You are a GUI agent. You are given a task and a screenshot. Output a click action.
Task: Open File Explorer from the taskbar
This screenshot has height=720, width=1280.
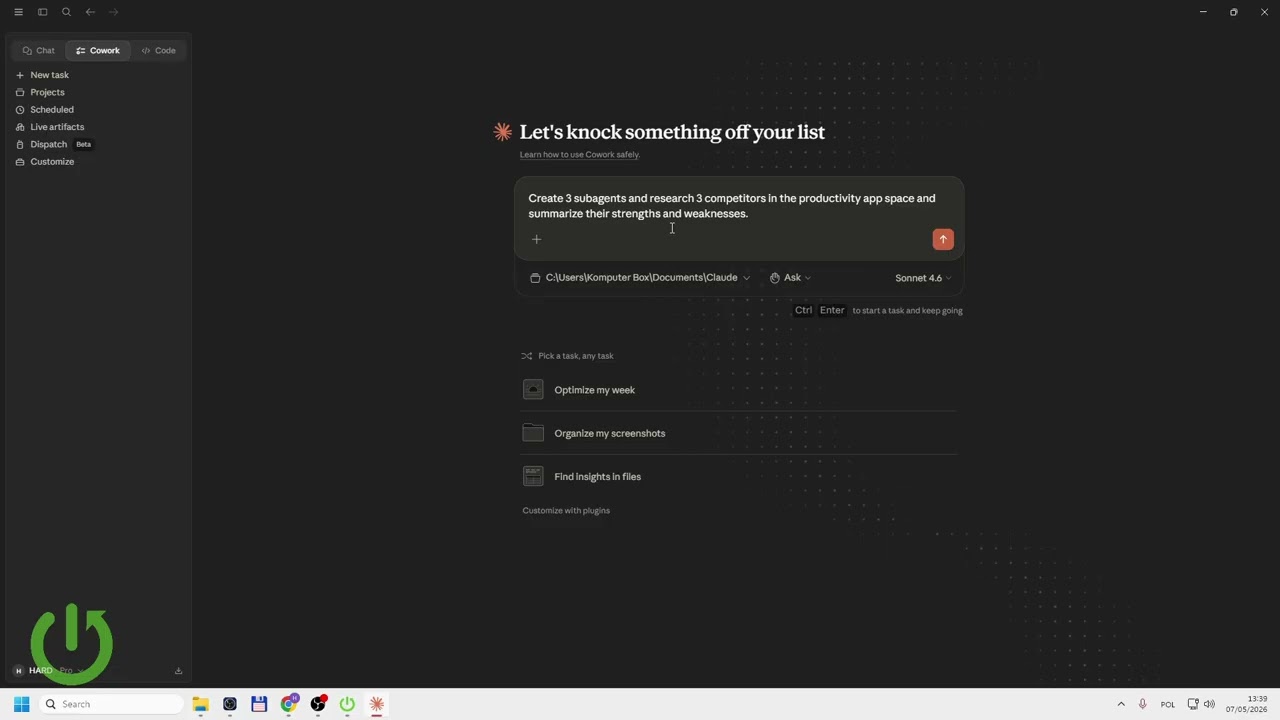(x=200, y=704)
